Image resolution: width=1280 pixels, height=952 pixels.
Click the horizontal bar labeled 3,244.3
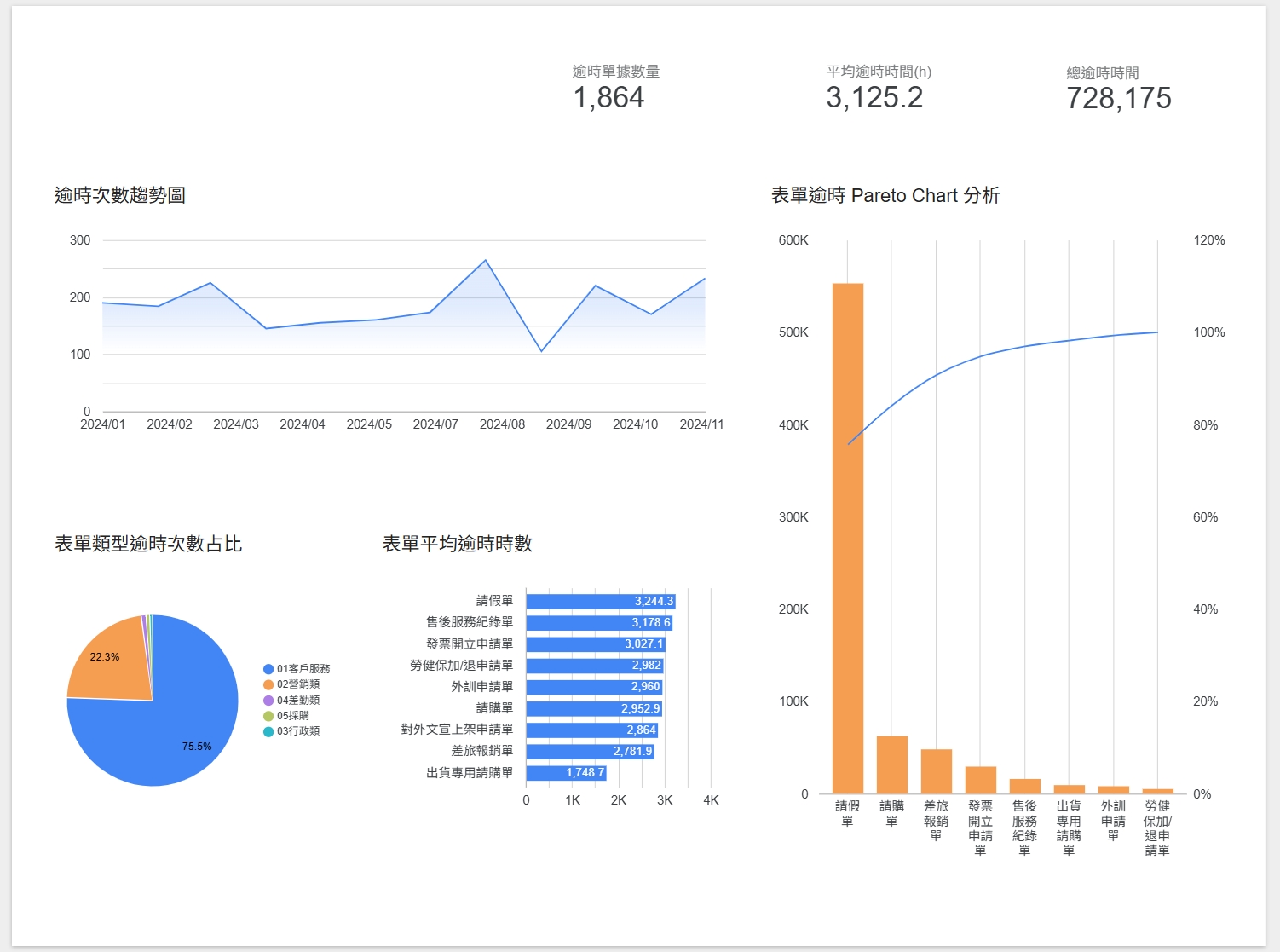click(x=600, y=602)
